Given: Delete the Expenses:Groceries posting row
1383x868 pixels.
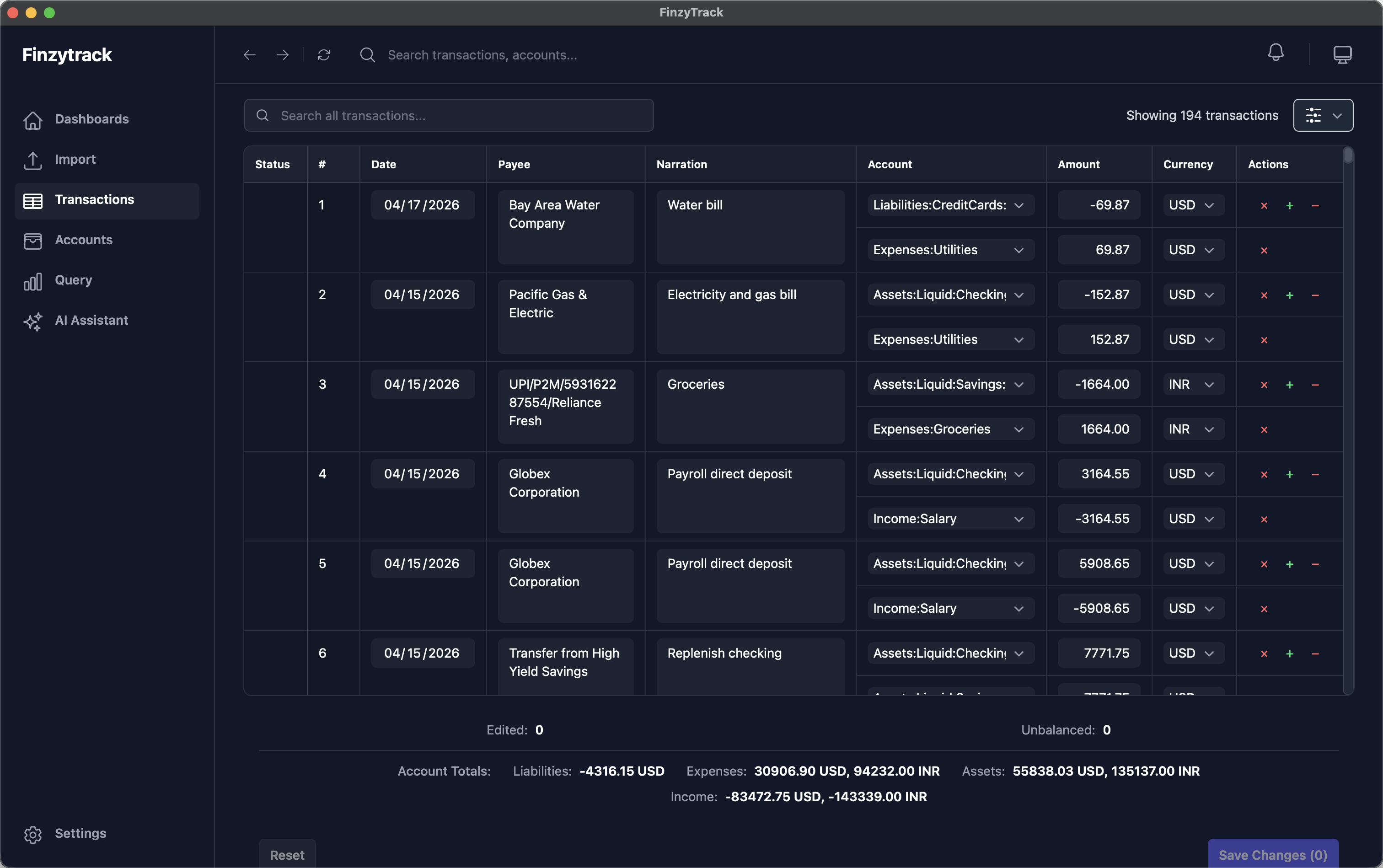Looking at the screenshot, I should click(1264, 429).
